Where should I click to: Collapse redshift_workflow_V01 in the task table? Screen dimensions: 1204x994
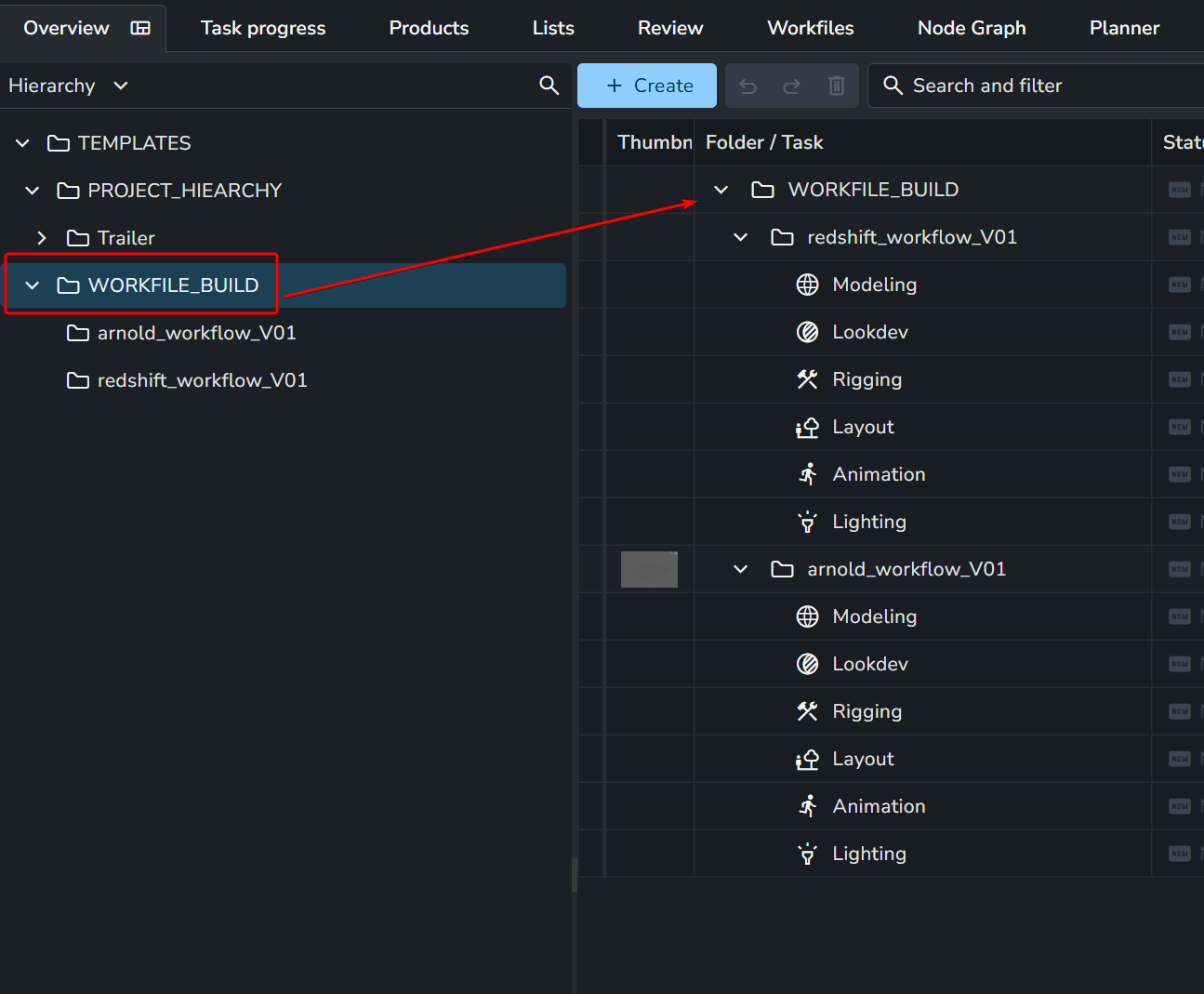click(740, 237)
